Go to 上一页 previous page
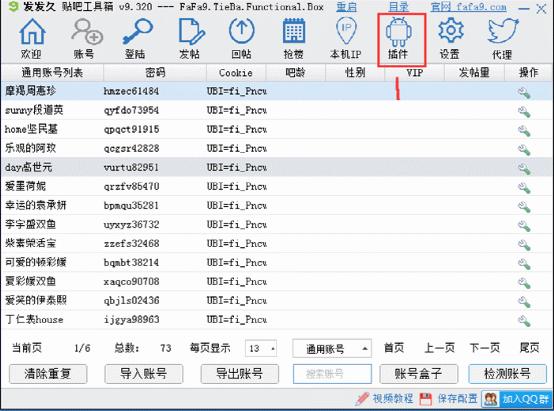The height and width of the screenshot is (411, 554). [440, 348]
